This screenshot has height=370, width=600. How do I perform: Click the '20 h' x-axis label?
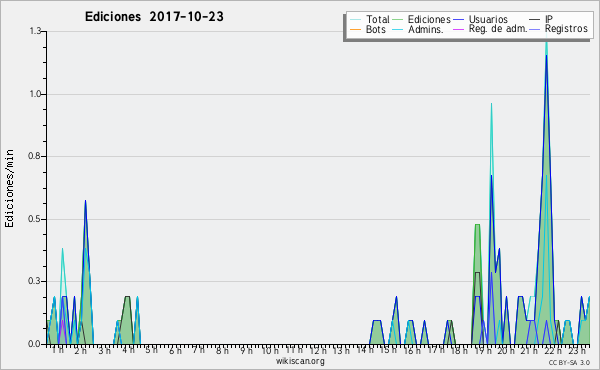pos(506,350)
